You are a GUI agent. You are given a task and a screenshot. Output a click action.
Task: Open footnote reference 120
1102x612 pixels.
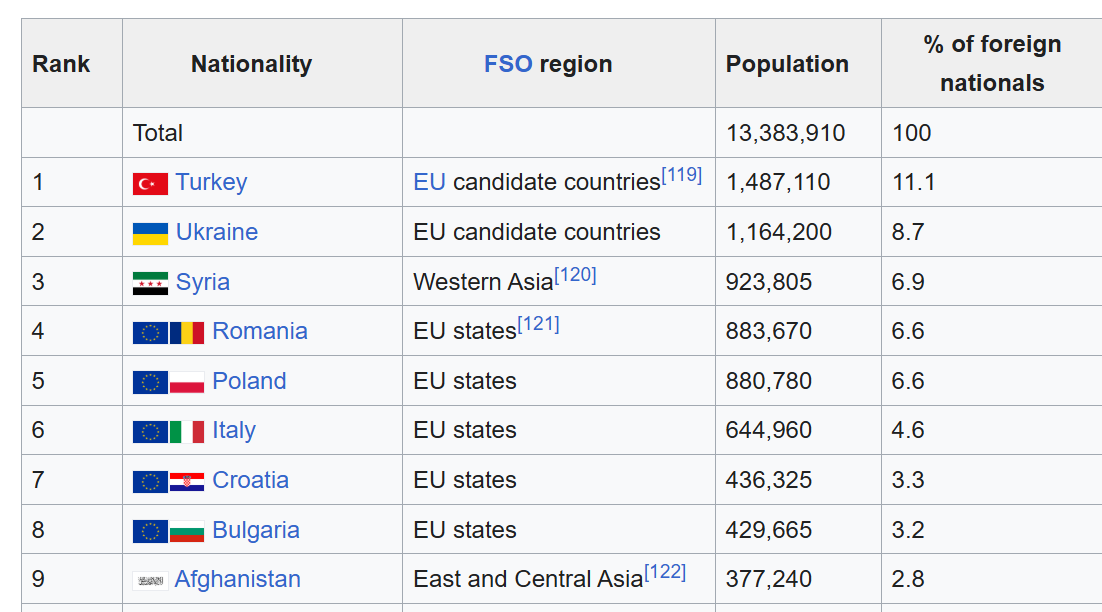[x=575, y=275]
